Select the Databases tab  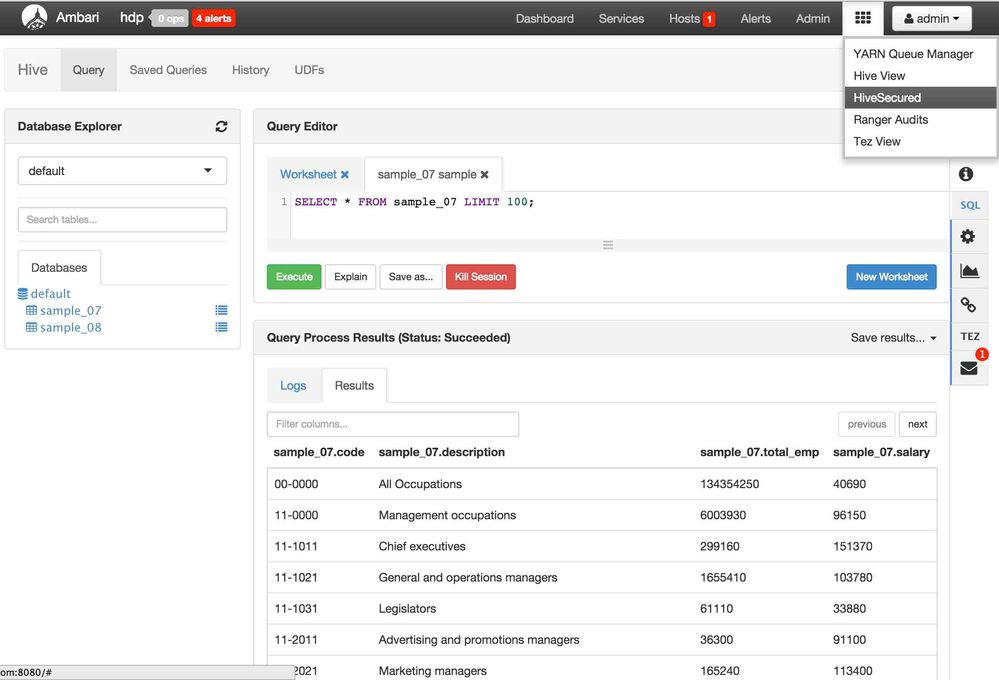click(x=59, y=268)
